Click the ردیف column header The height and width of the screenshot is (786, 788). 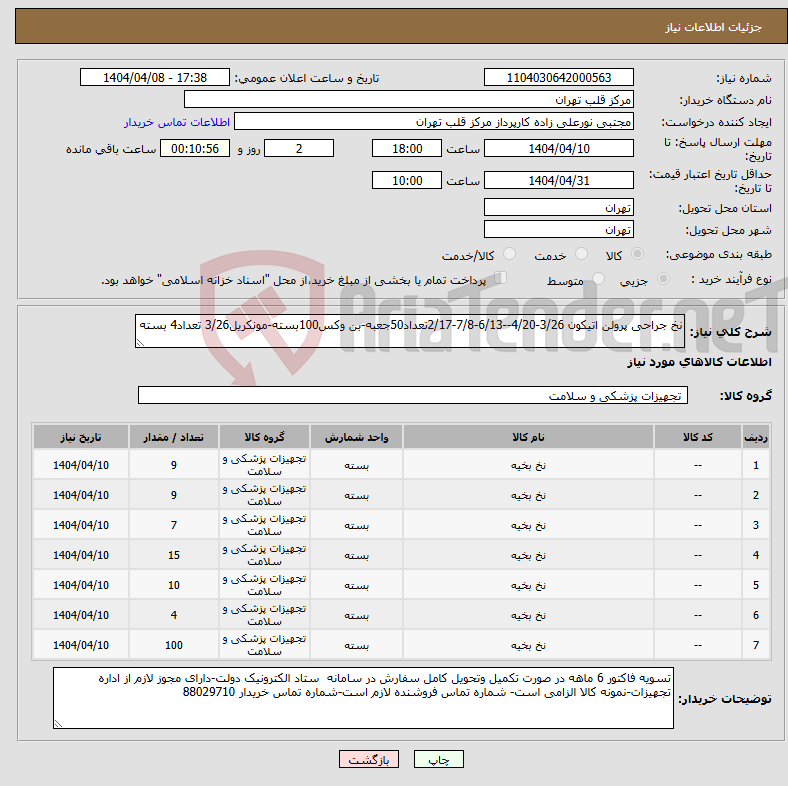coord(755,437)
